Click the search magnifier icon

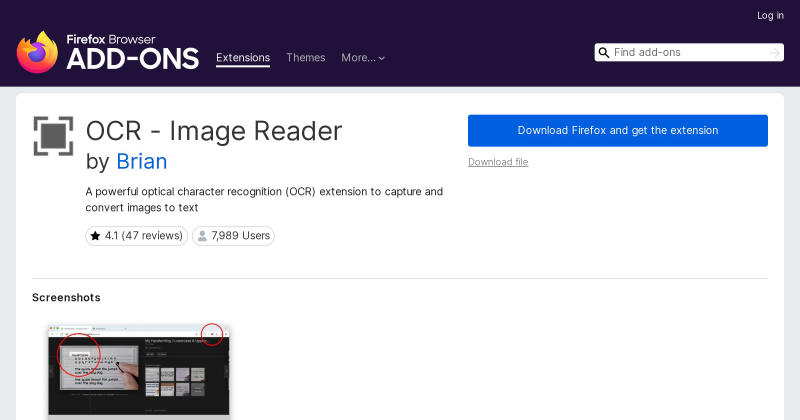pyautogui.click(x=604, y=53)
